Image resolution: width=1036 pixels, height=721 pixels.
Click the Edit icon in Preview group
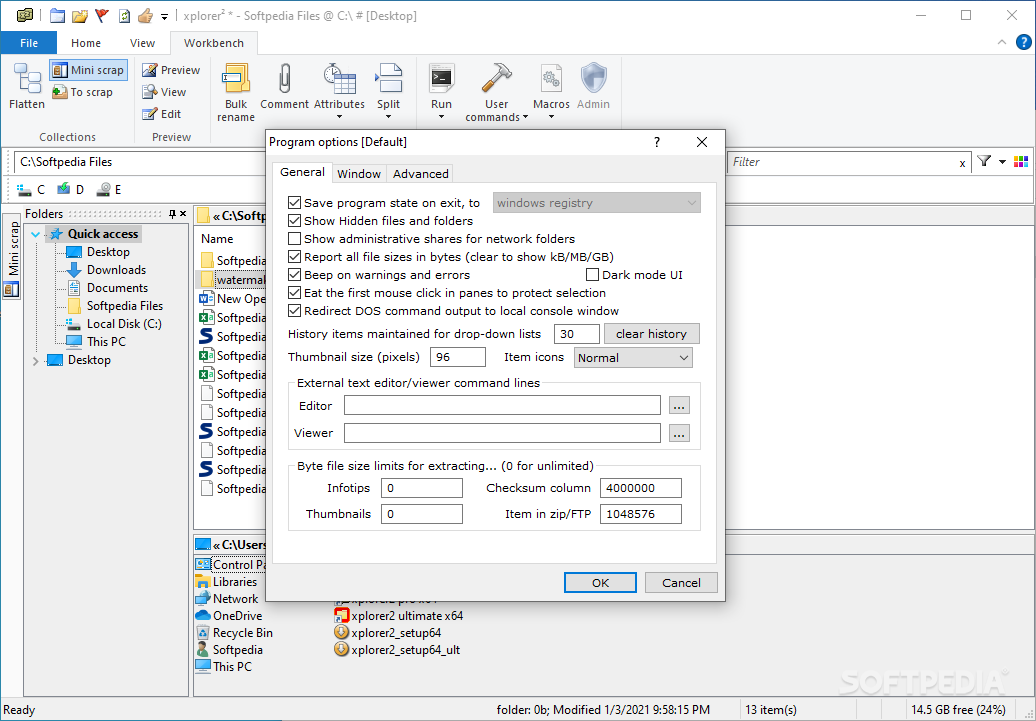[149, 114]
